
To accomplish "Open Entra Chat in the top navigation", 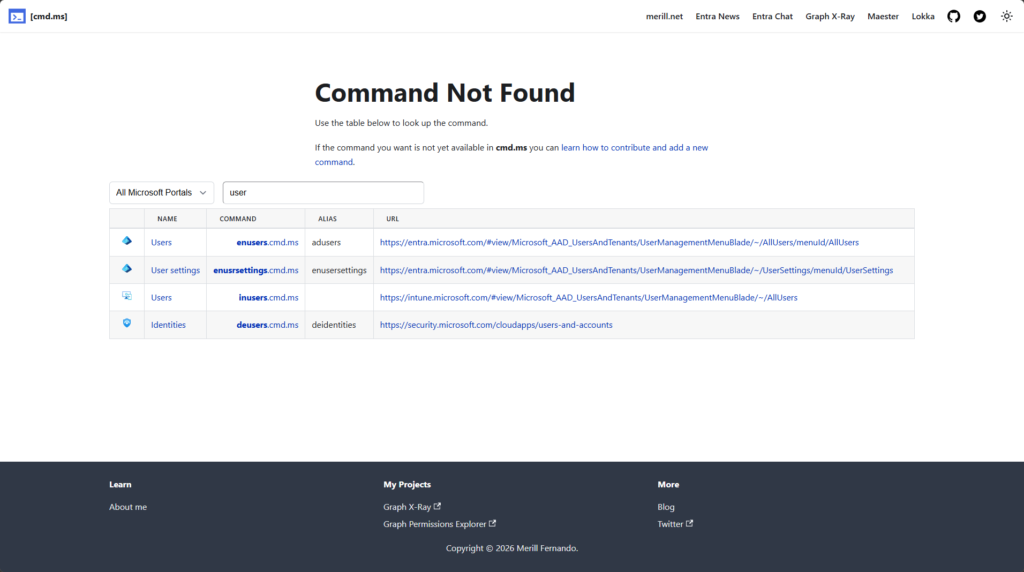I will pyautogui.click(x=772, y=16).
